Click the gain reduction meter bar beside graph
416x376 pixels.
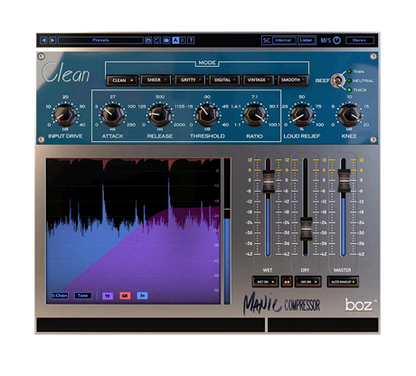coord(227,231)
